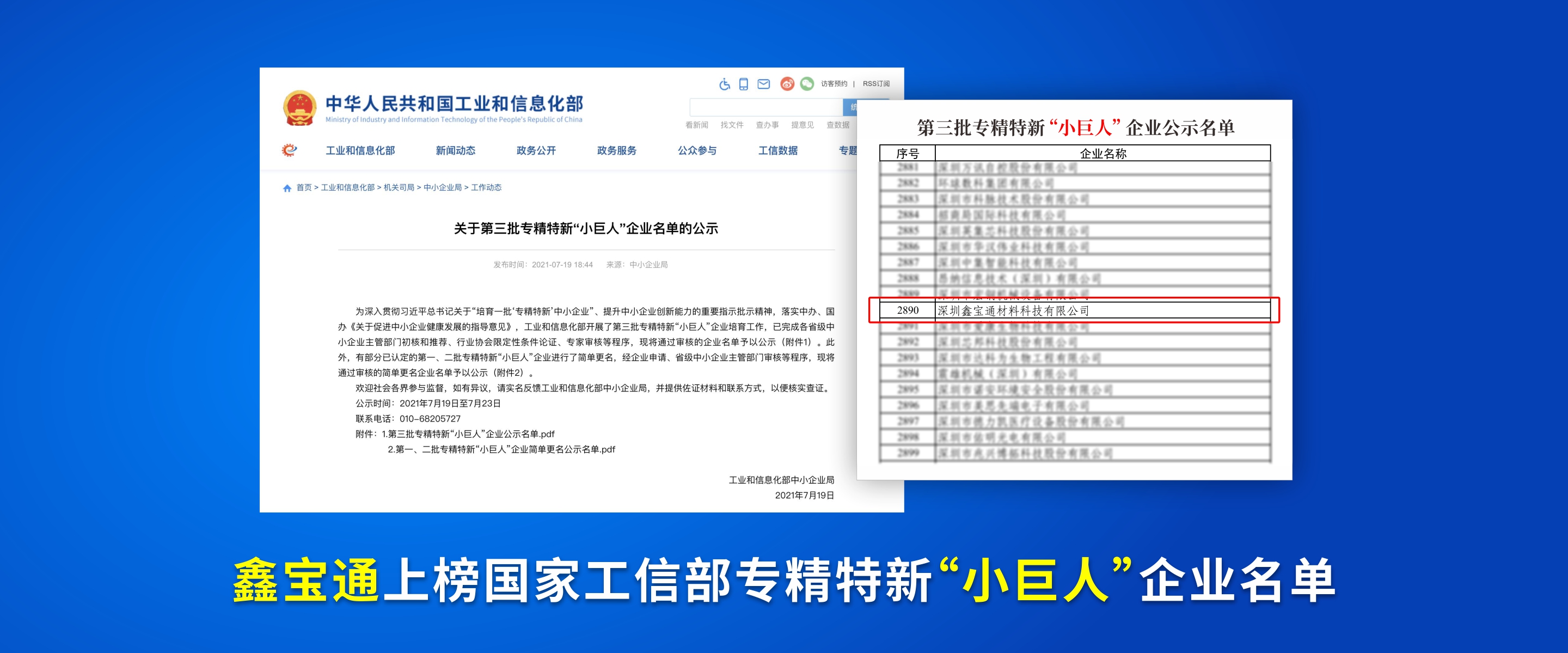The image size is (1568, 653).
Task: Click the 序号 table header
Action: 907,154
